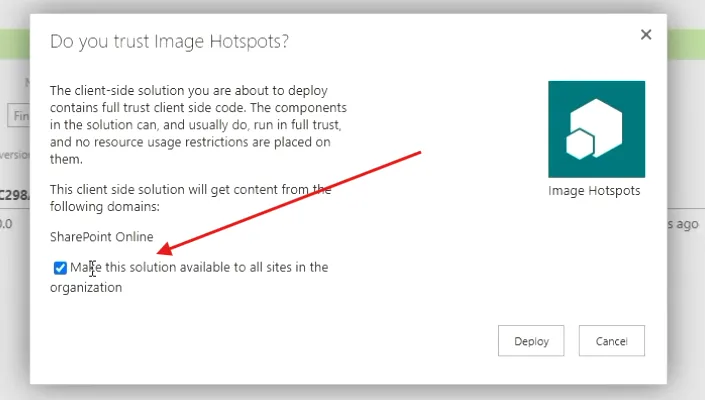This screenshot has width=705, height=400.
Task: Click the Find field in background page
Action: (18, 116)
